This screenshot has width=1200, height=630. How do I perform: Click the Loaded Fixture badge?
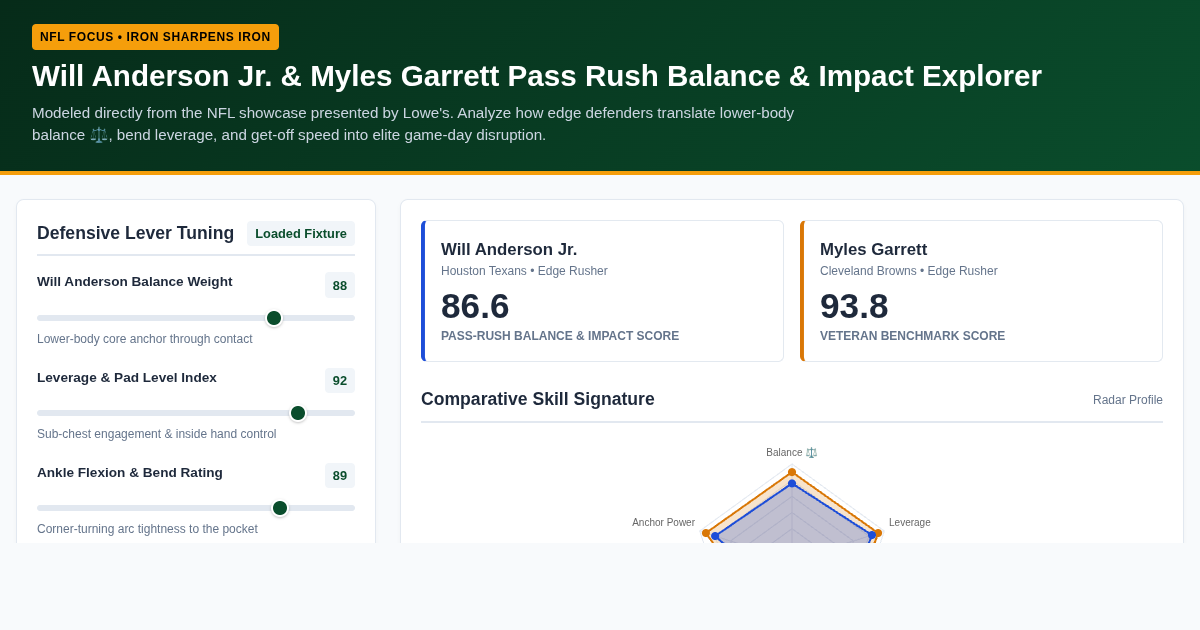(x=301, y=233)
